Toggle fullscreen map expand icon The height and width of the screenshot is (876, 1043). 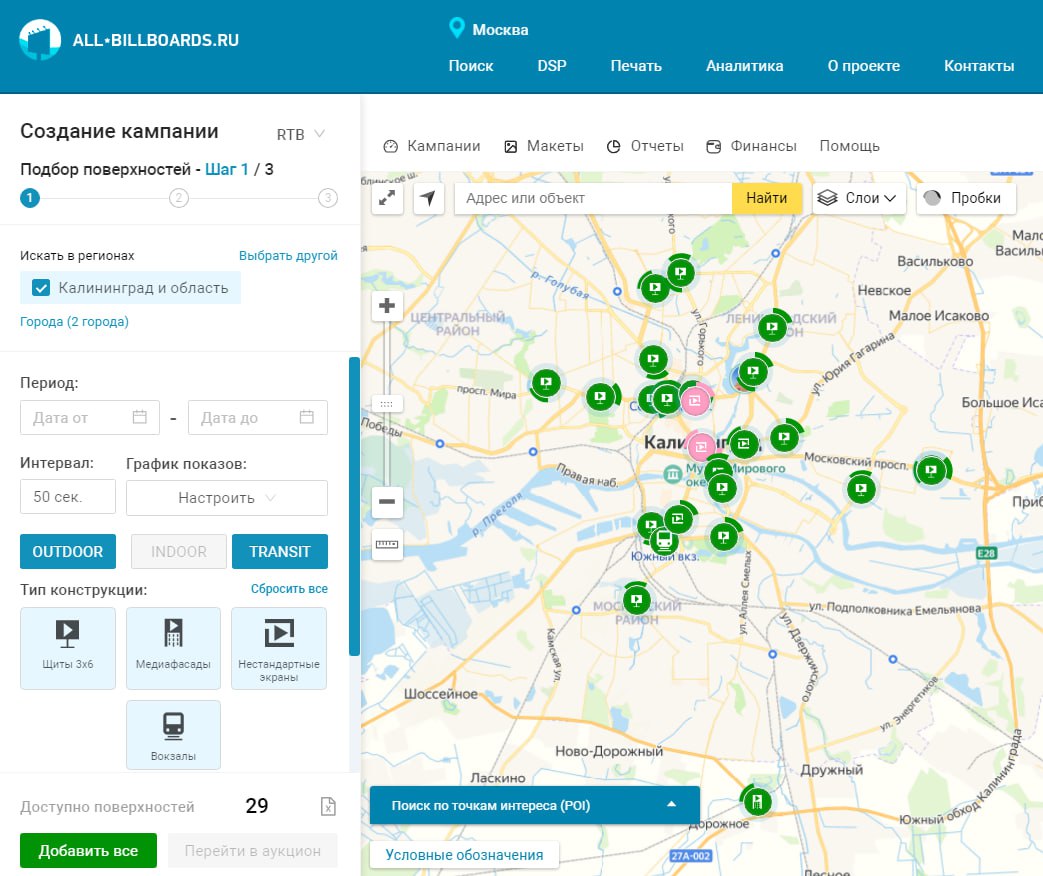(387, 198)
